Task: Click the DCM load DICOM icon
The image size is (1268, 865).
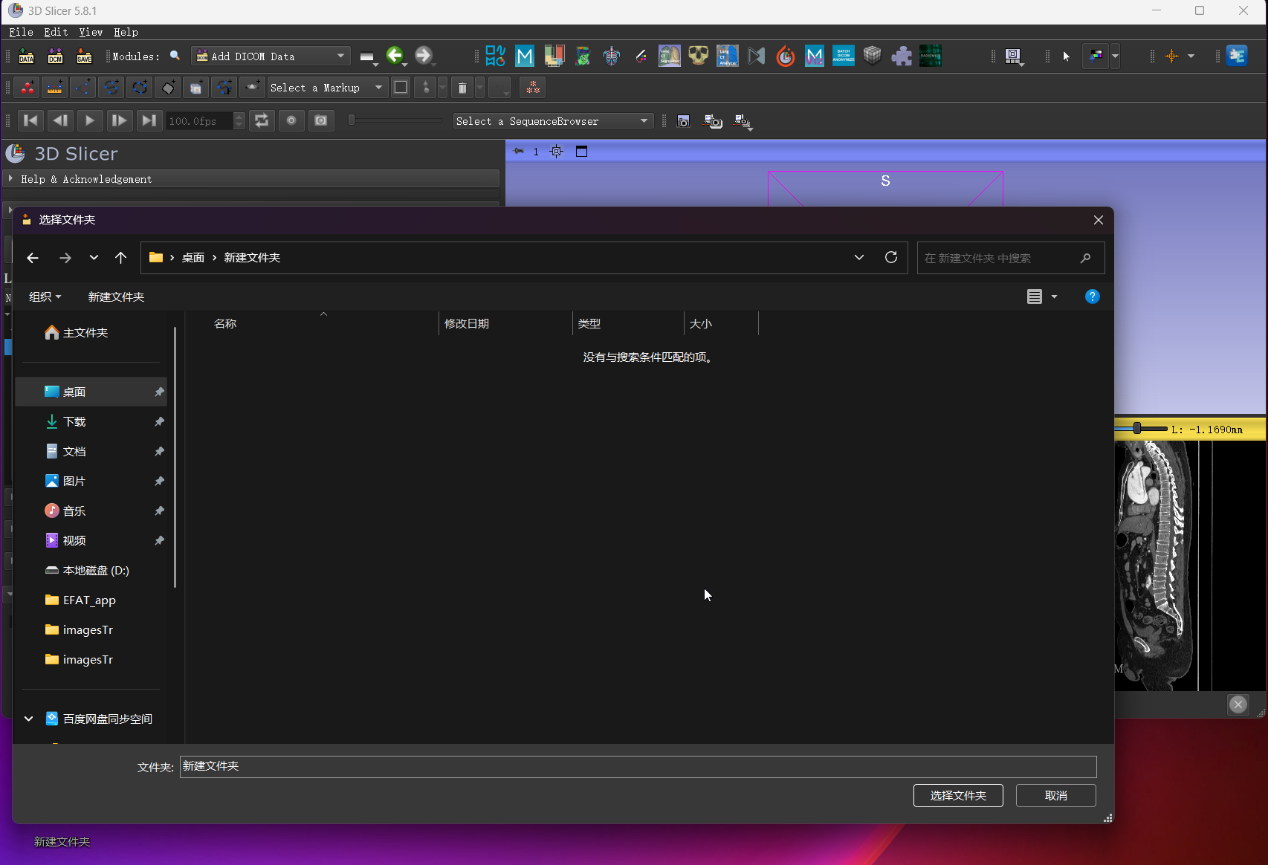Action: tap(55, 56)
